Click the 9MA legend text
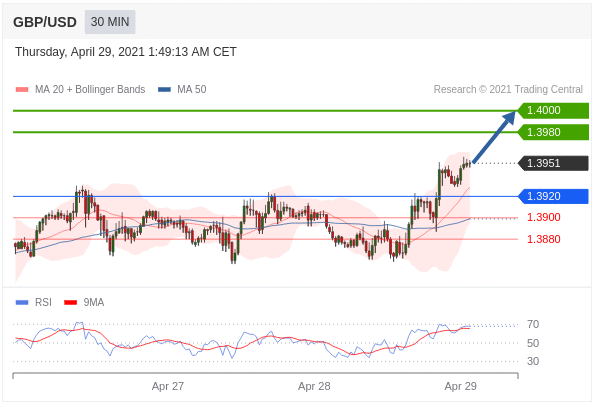This screenshot has width=595, height=410. 94,302
